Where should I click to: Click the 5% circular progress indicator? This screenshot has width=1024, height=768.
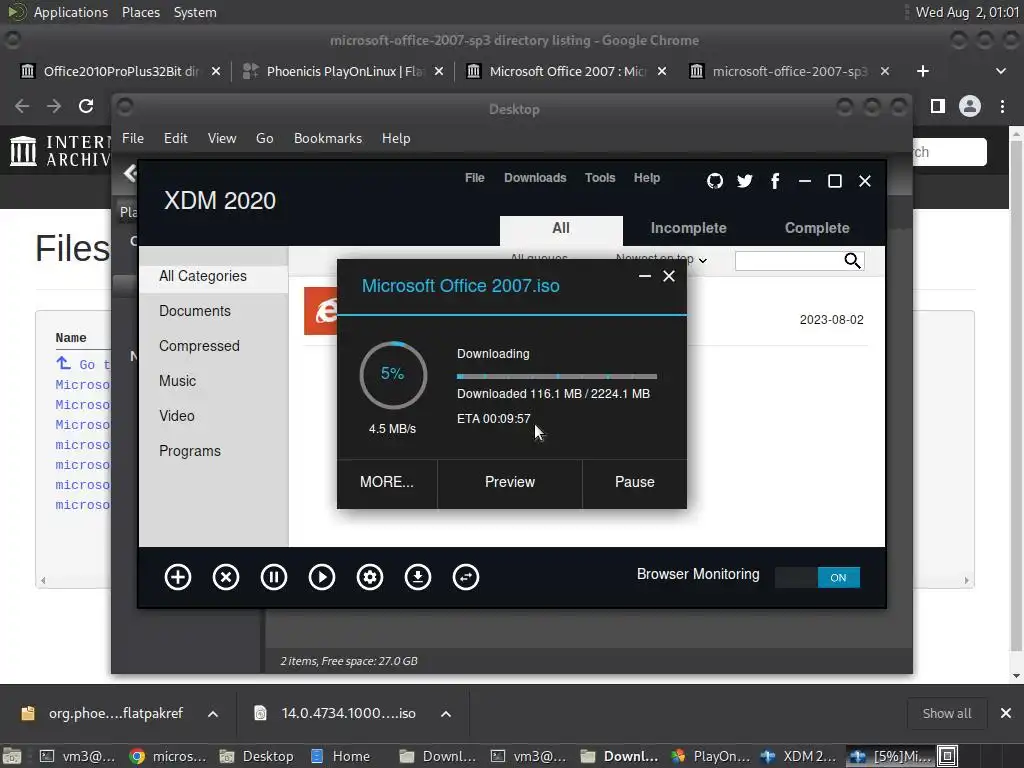pyautogui.click(x=393, y=375)
